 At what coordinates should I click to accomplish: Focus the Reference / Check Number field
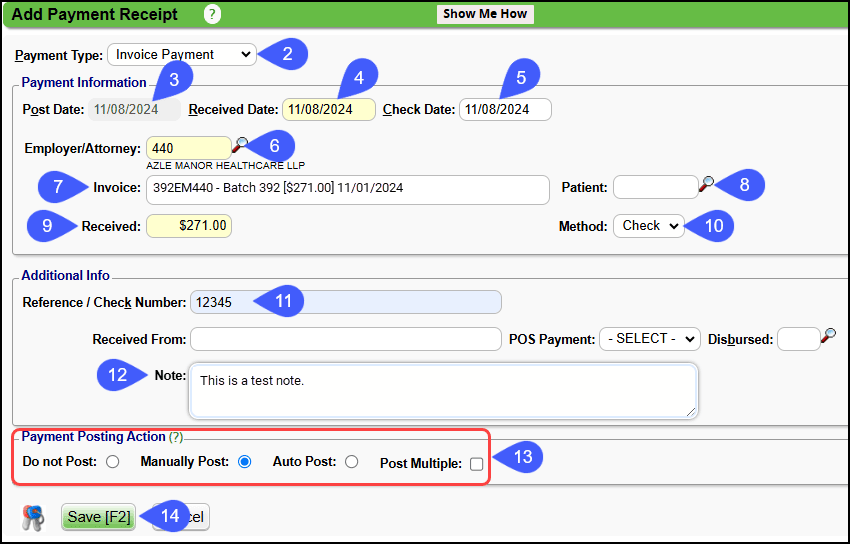[x=345, y=302]
